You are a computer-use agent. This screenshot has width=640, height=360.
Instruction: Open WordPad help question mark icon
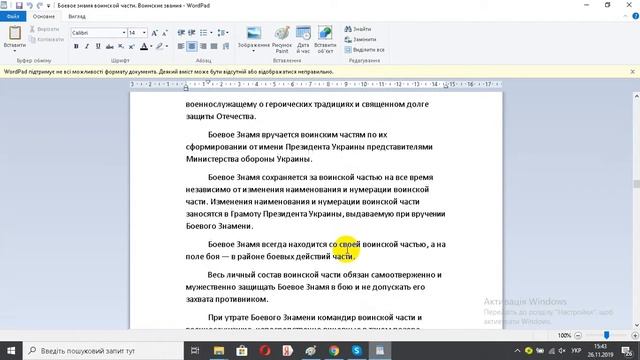tap(636, 16)
